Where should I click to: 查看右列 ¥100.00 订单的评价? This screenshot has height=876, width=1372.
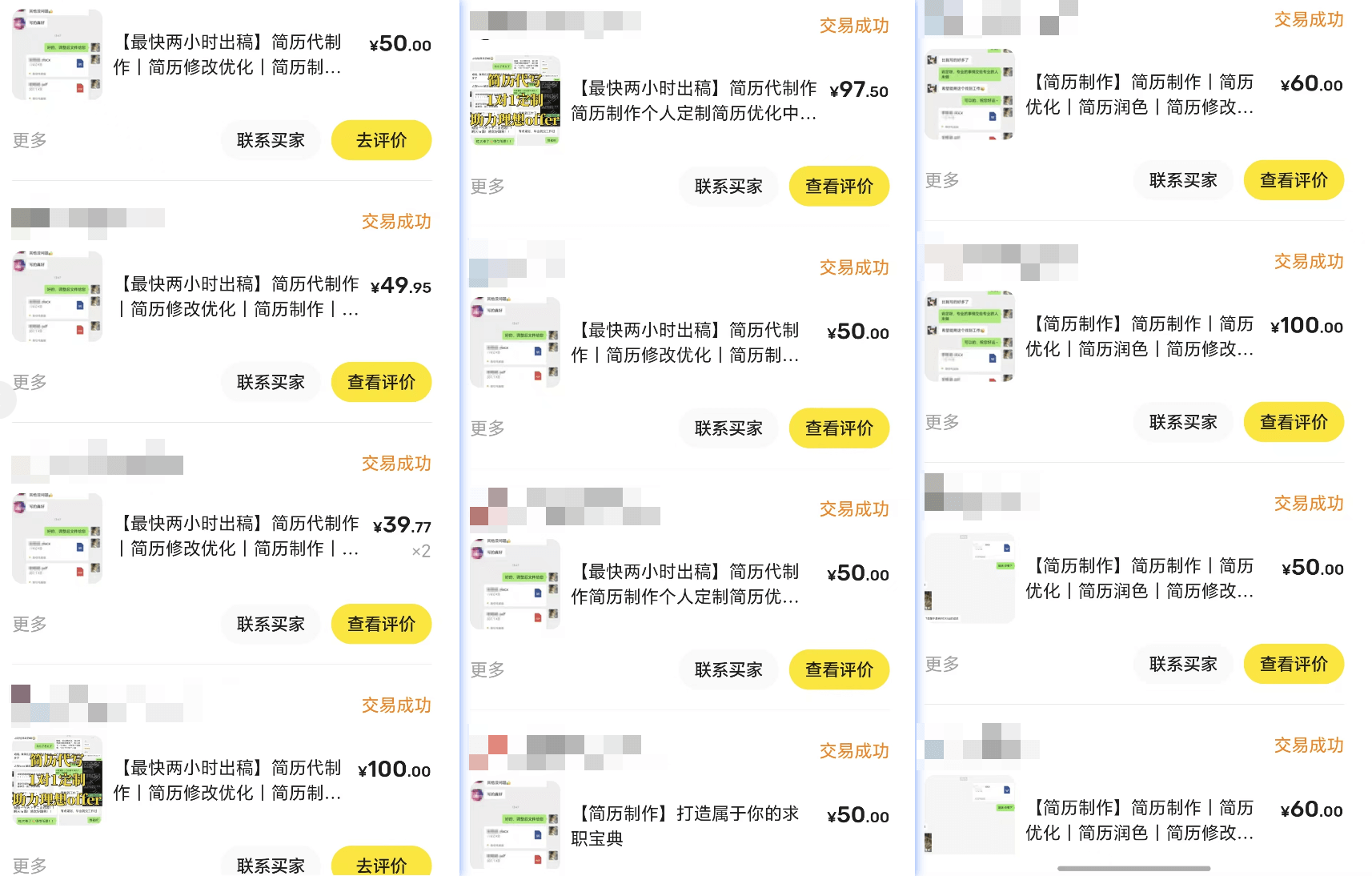click(x=1294, y=422)
